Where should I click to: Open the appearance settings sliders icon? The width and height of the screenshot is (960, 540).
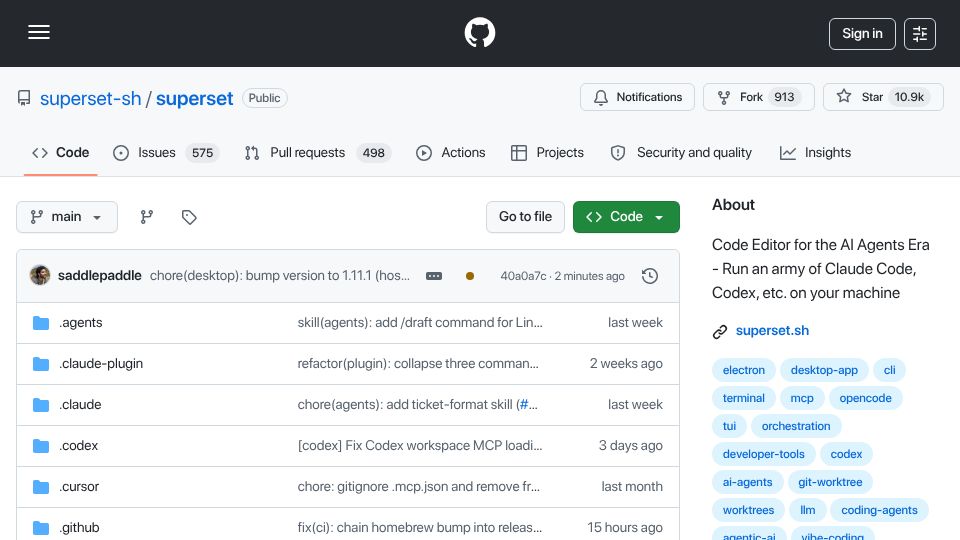tap(920, 34)
